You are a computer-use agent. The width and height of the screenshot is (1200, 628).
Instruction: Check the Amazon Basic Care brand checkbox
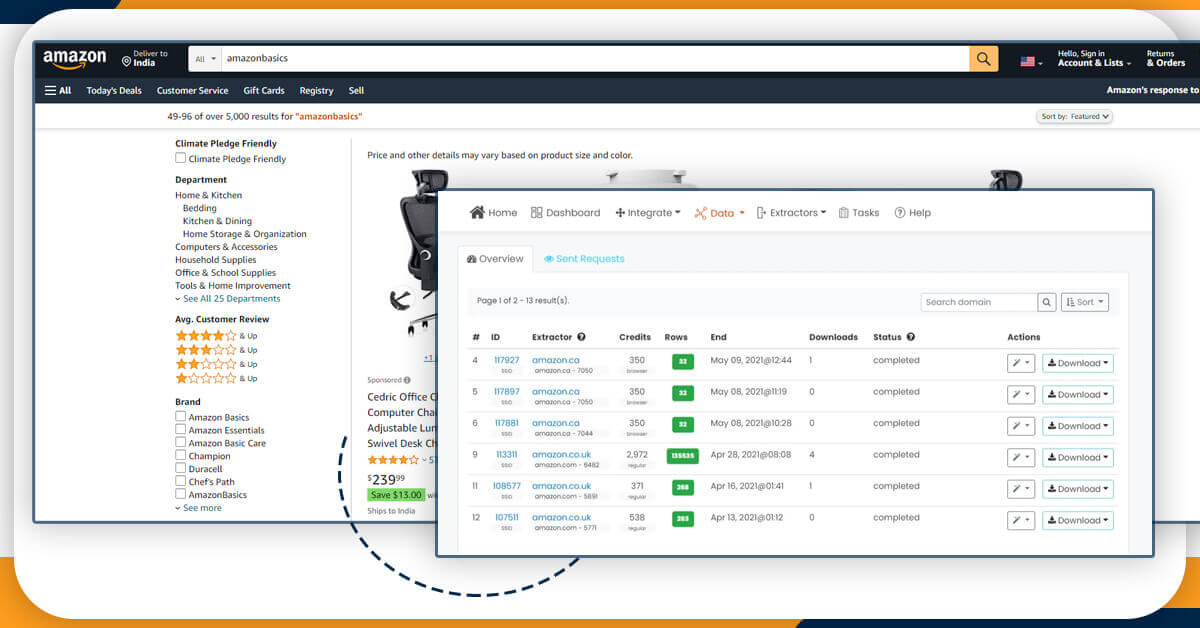181,443
